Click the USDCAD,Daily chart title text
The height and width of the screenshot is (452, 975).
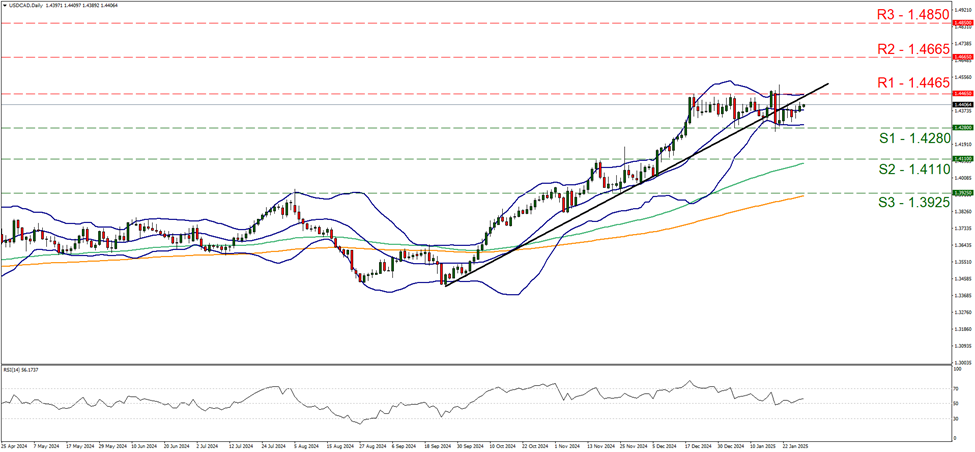coord(23,7)
